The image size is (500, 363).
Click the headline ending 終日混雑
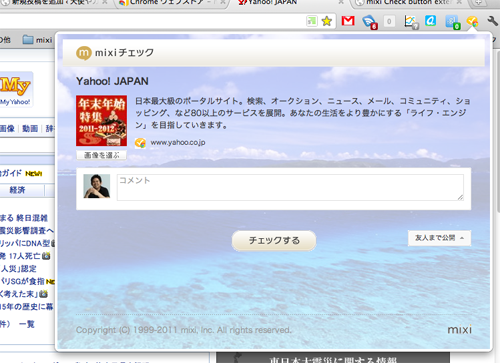tap(24, 218)
